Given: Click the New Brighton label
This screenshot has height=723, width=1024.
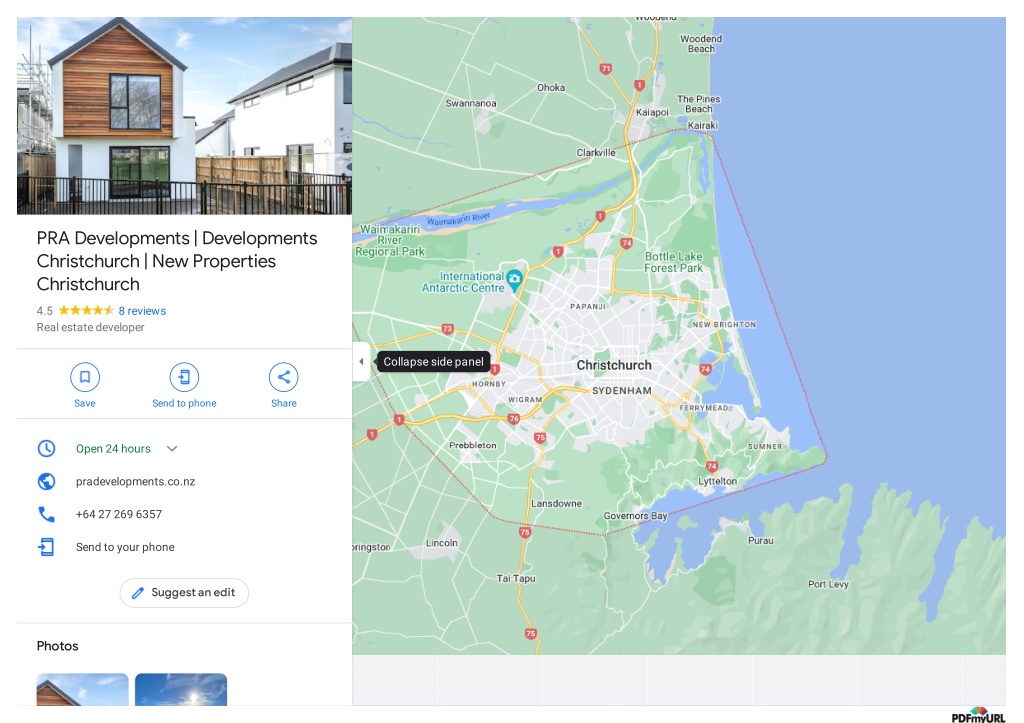Looking at the screenshot, I should [x=724, y=325].
